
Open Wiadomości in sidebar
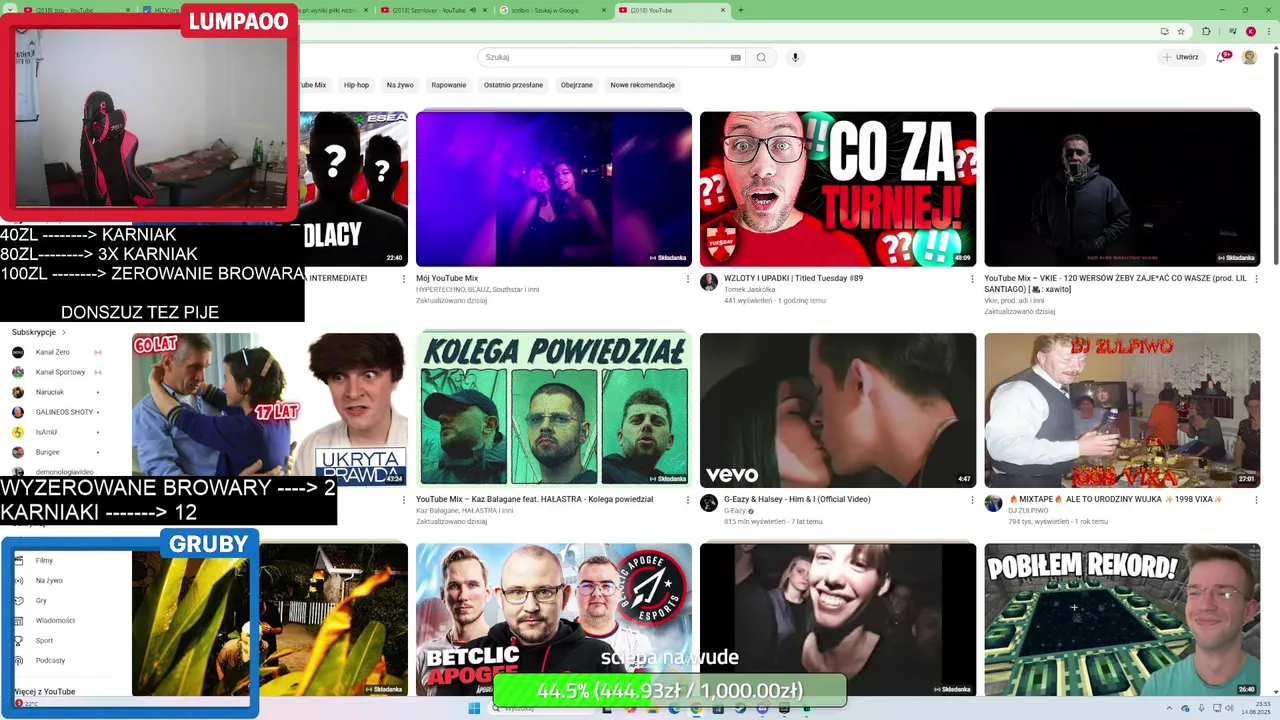pos(55,620)
